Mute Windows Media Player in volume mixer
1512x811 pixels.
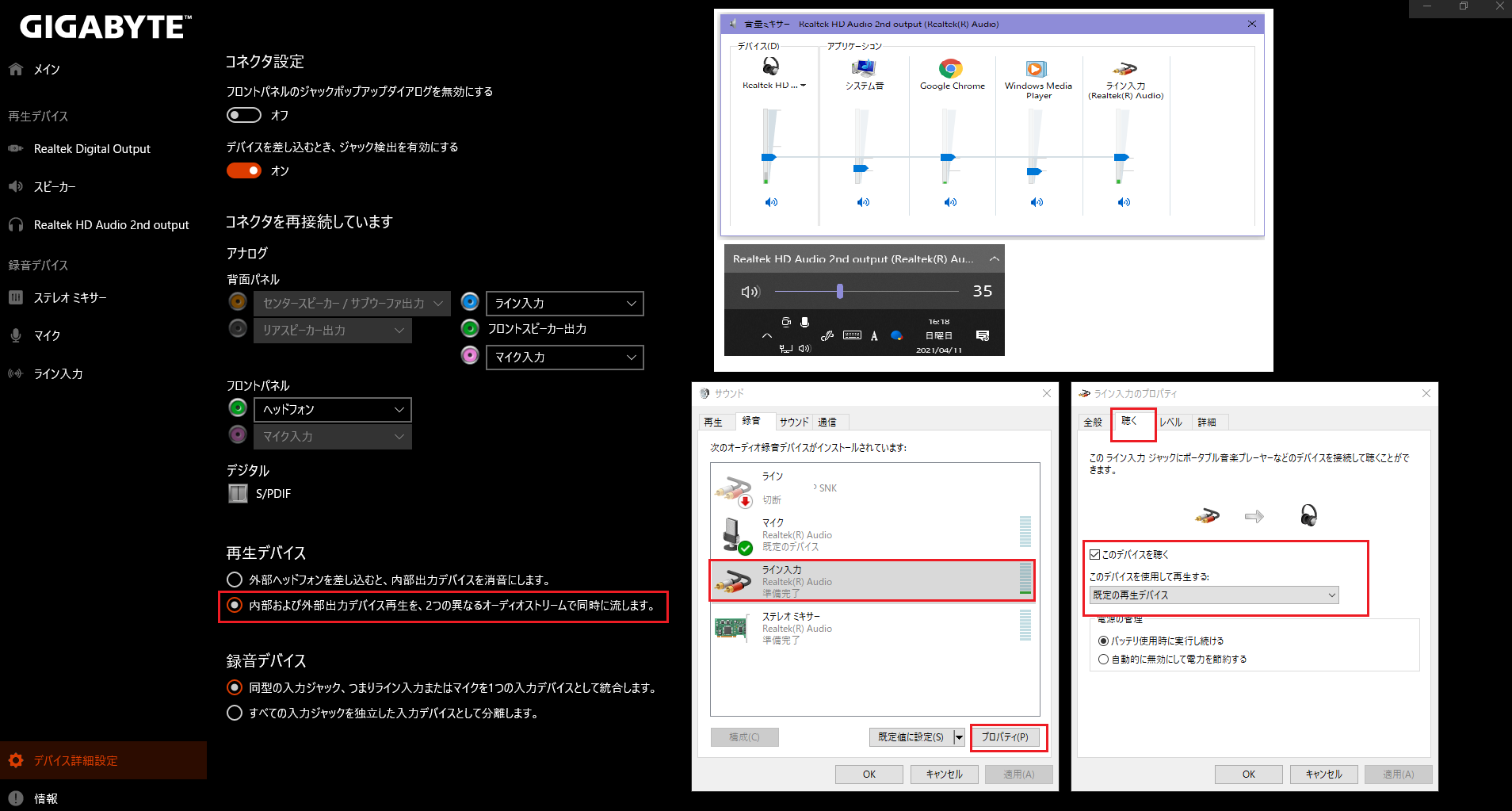coord(1037,202)
